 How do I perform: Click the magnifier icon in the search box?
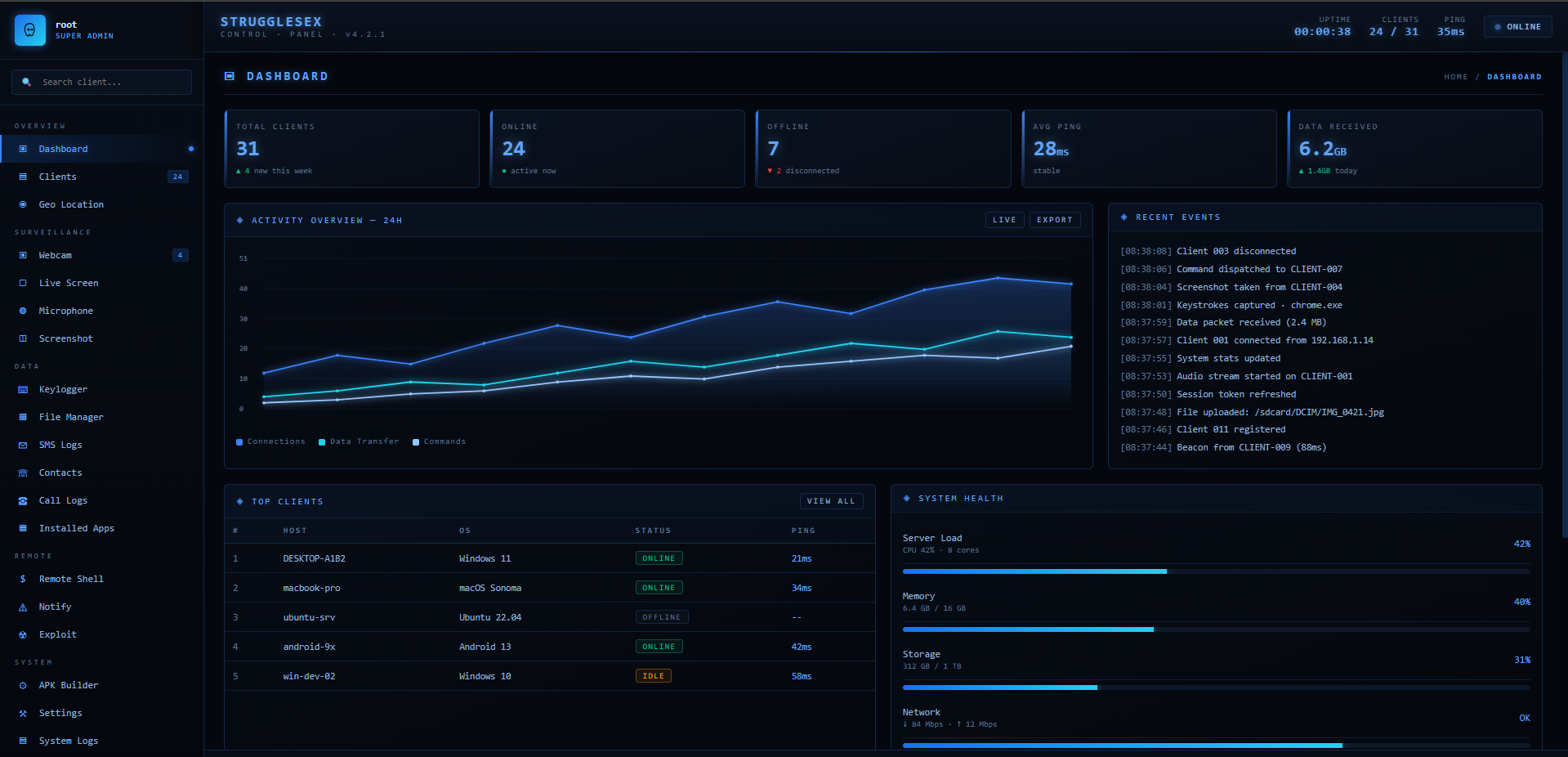26,82
